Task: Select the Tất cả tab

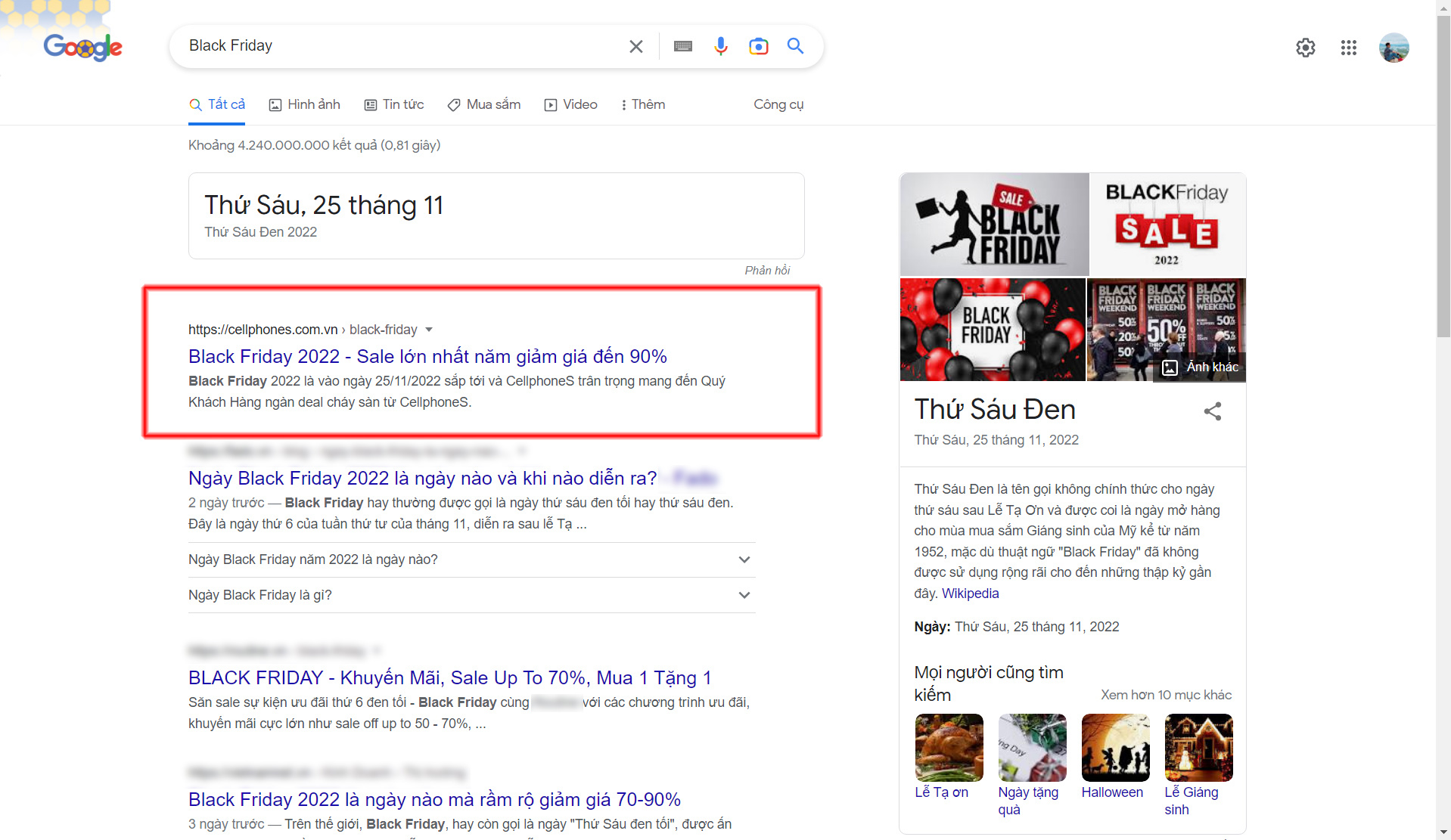Action: tap(217, 104)
